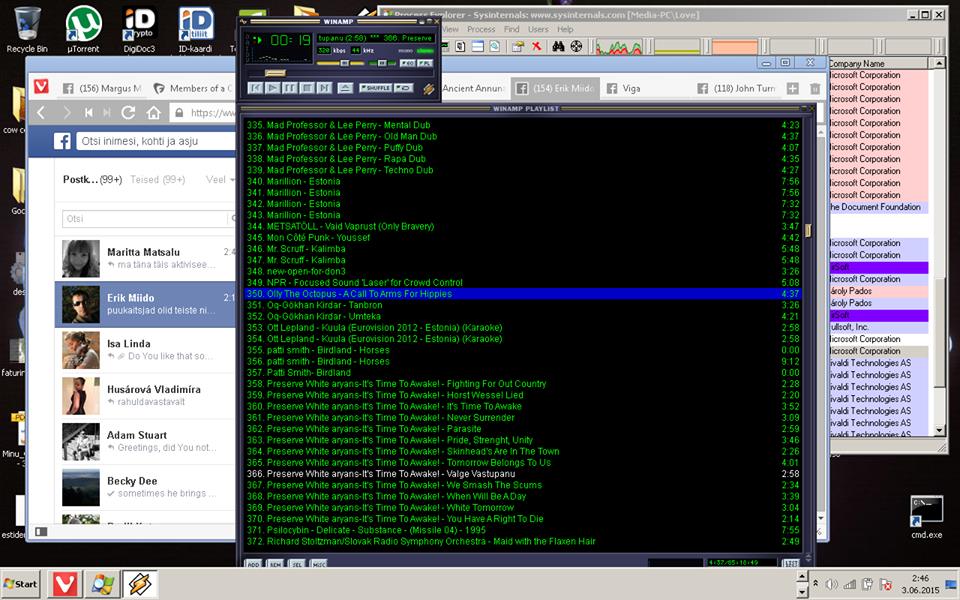Switch to (156) Margus tab in Vivaldi
This screenshot has width=960, height=600.
[x=102, y=89]
